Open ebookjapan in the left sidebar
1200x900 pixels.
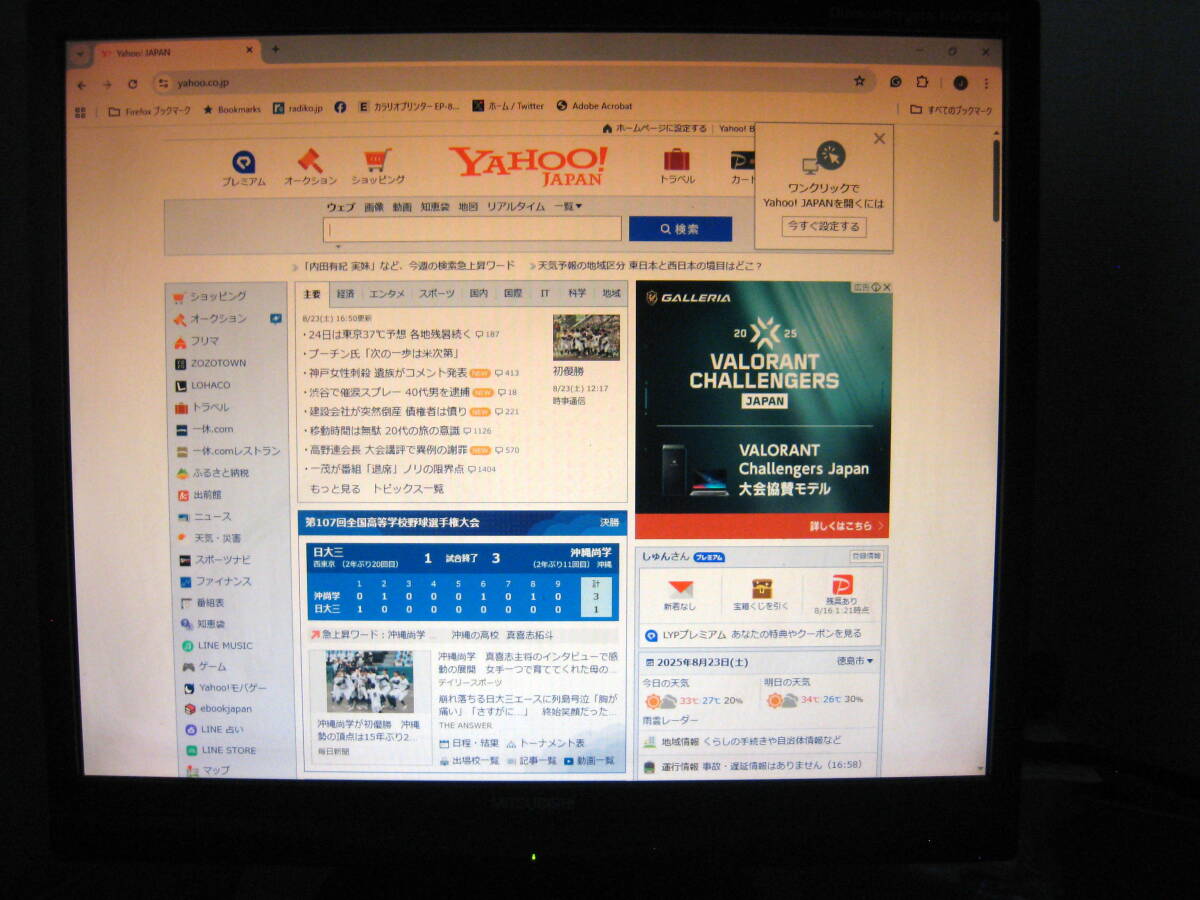(x=218, y=708)
